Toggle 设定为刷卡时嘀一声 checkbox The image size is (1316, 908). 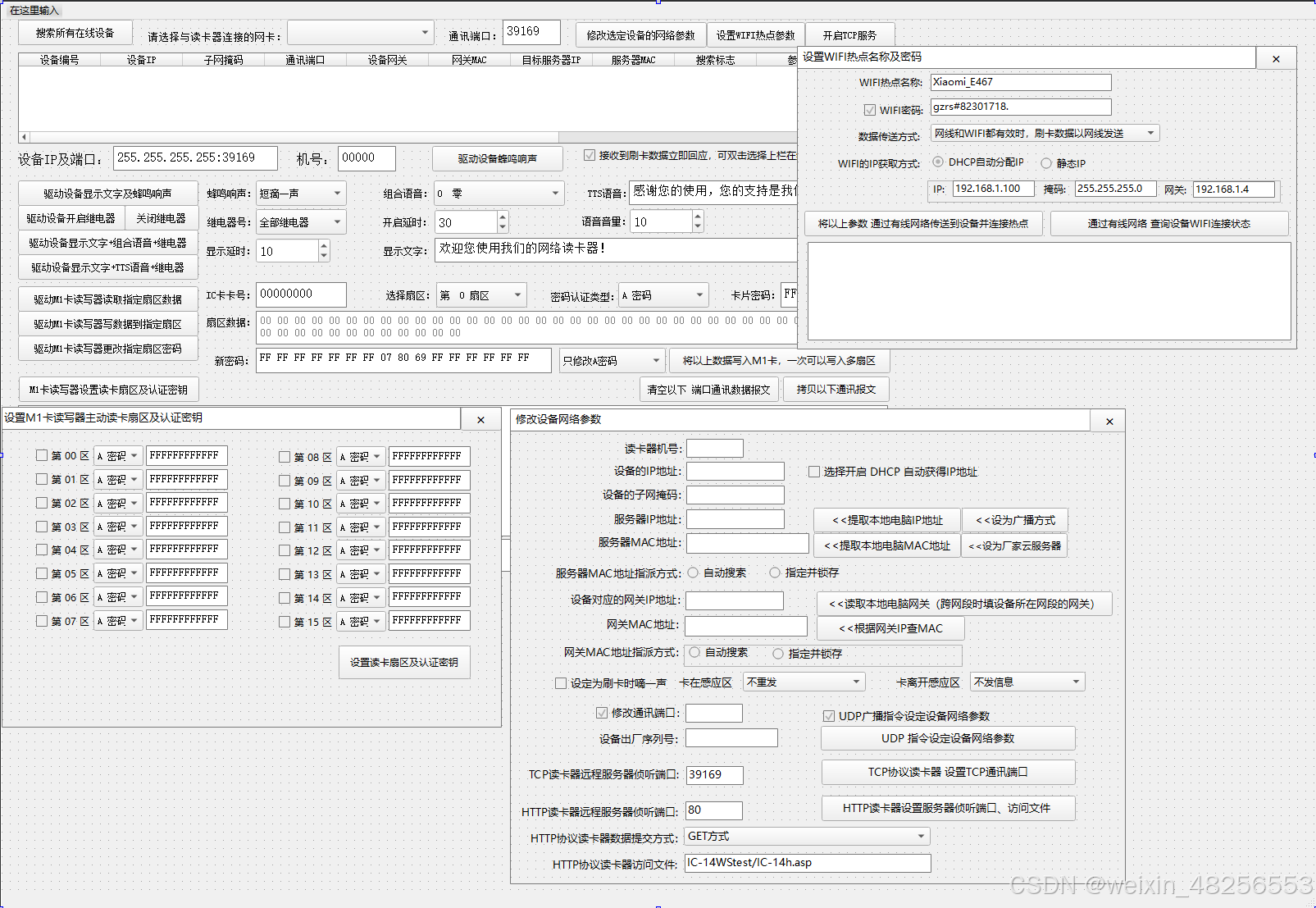pyautogui.click(x=561, y=682)
